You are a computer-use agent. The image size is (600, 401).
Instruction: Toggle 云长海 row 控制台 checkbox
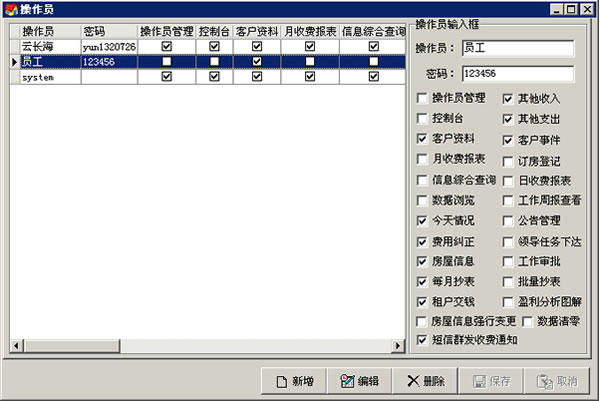pyautogui.click(x=214, y=46)
